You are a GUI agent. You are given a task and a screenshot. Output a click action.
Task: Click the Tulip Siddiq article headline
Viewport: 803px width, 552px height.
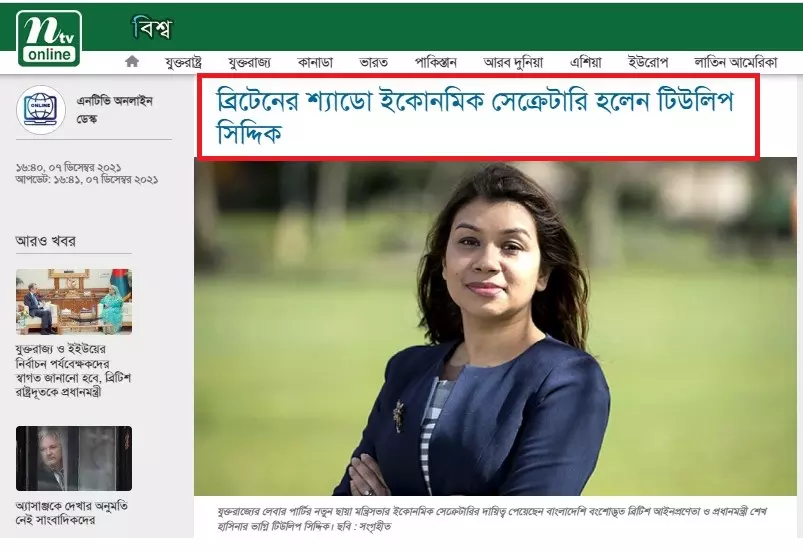tap(476, 117)
